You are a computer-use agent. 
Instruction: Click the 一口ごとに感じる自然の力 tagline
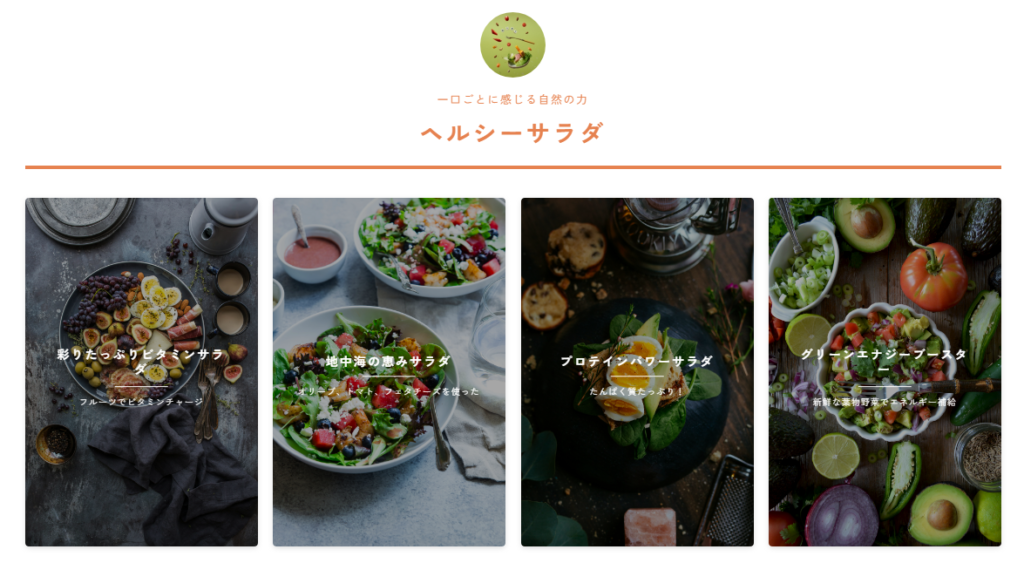point(513,99)
